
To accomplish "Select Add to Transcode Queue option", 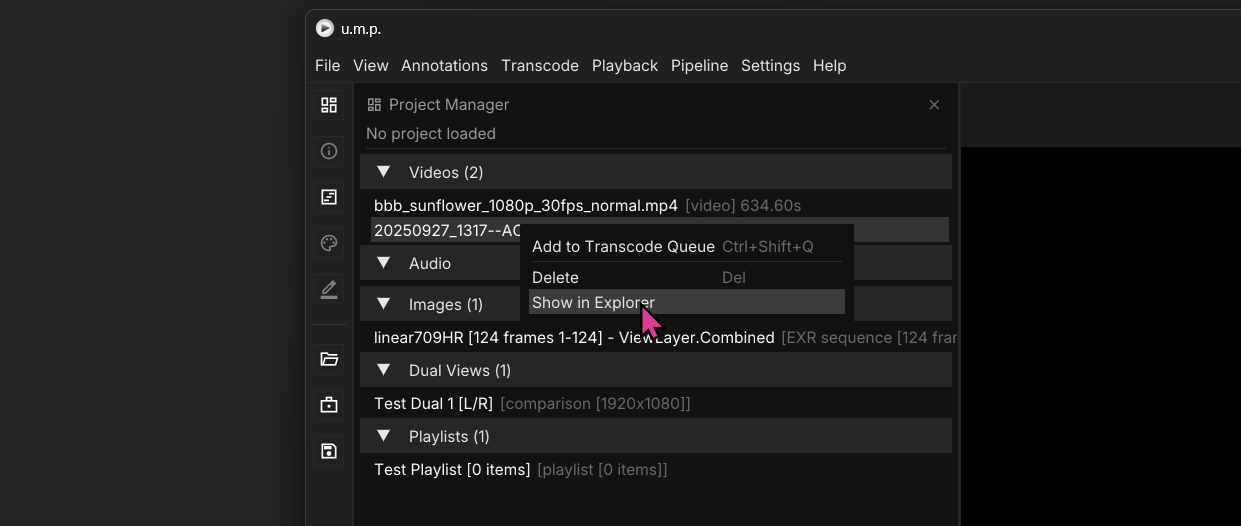I will 623,247.
